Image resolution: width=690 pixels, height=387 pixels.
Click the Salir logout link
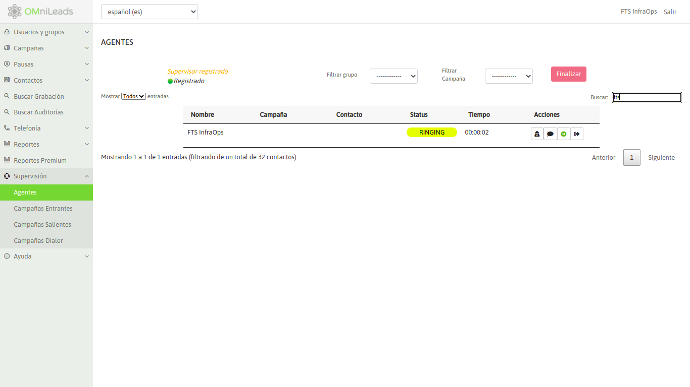click(670, 11)
